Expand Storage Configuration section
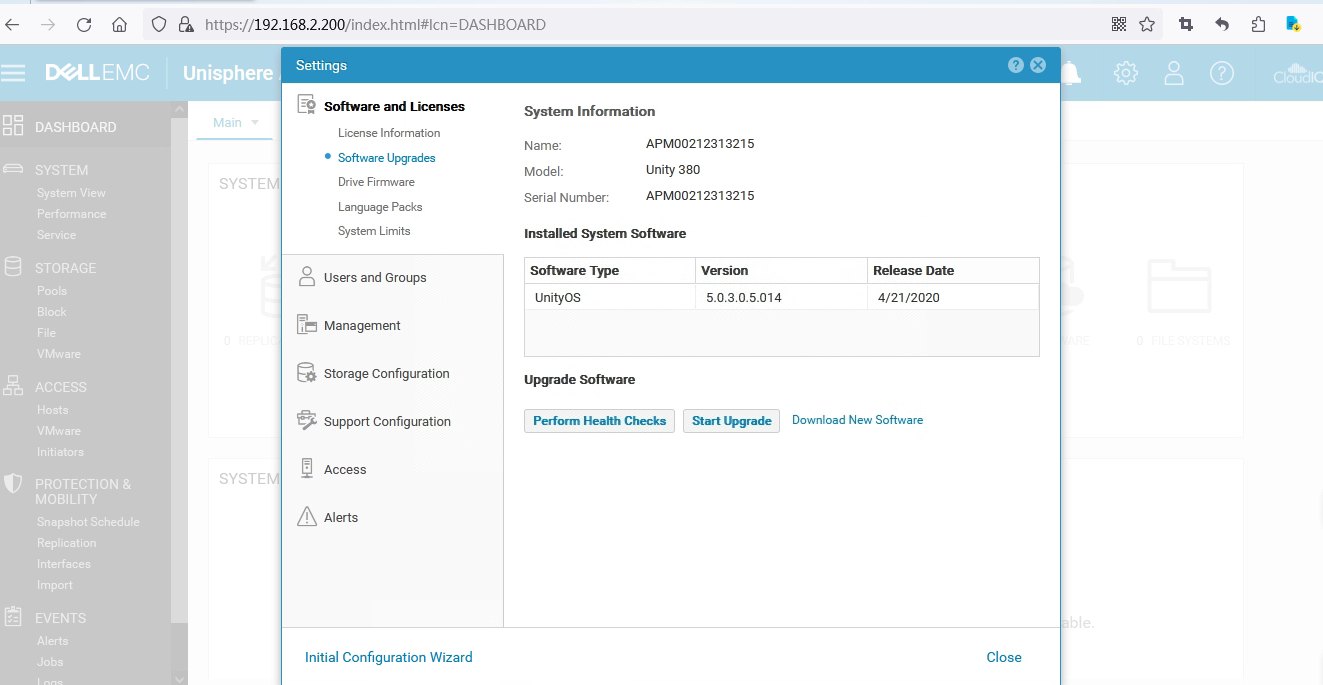 click(387, 374)
